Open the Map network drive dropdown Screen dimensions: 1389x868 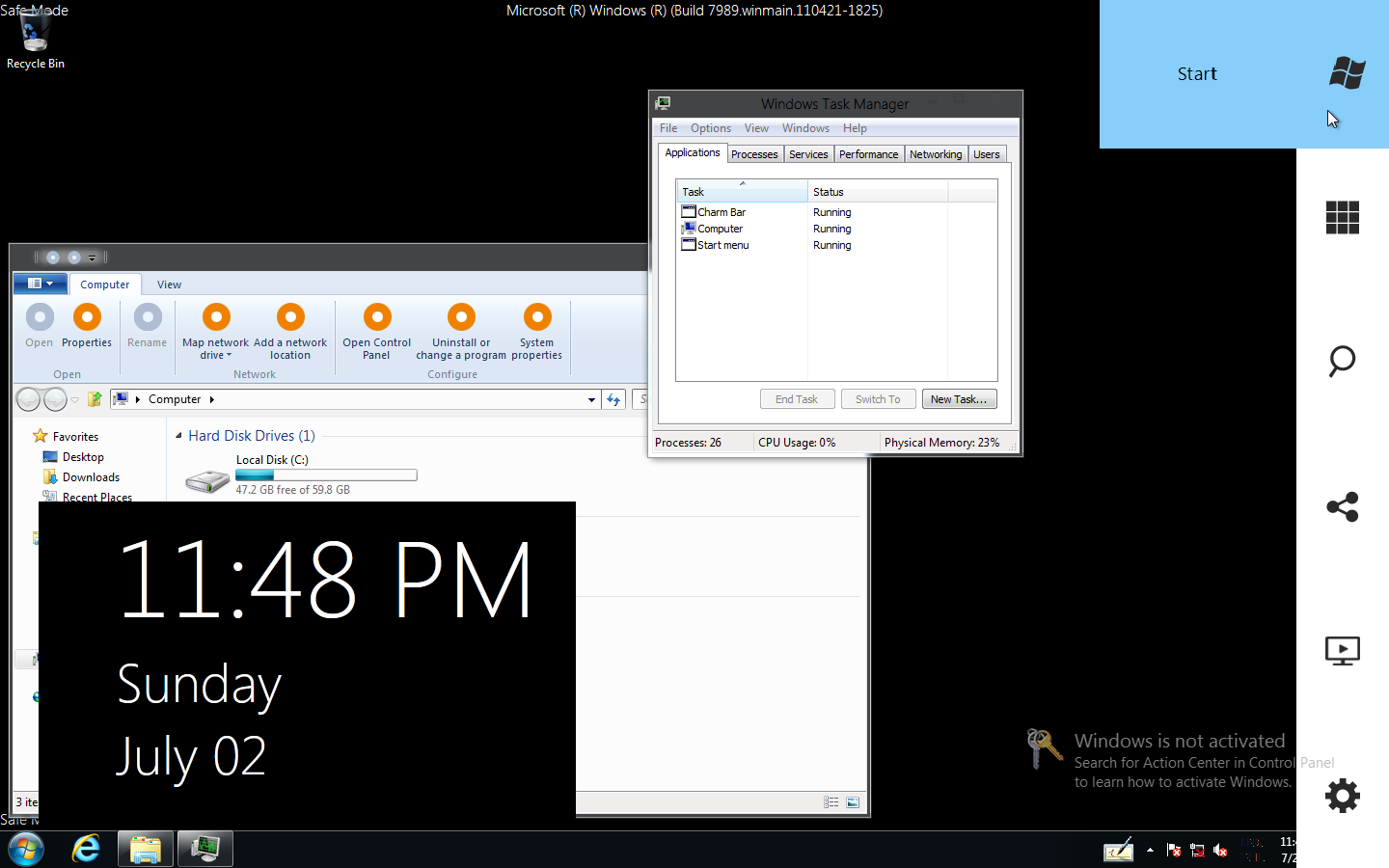coord(230,356)
